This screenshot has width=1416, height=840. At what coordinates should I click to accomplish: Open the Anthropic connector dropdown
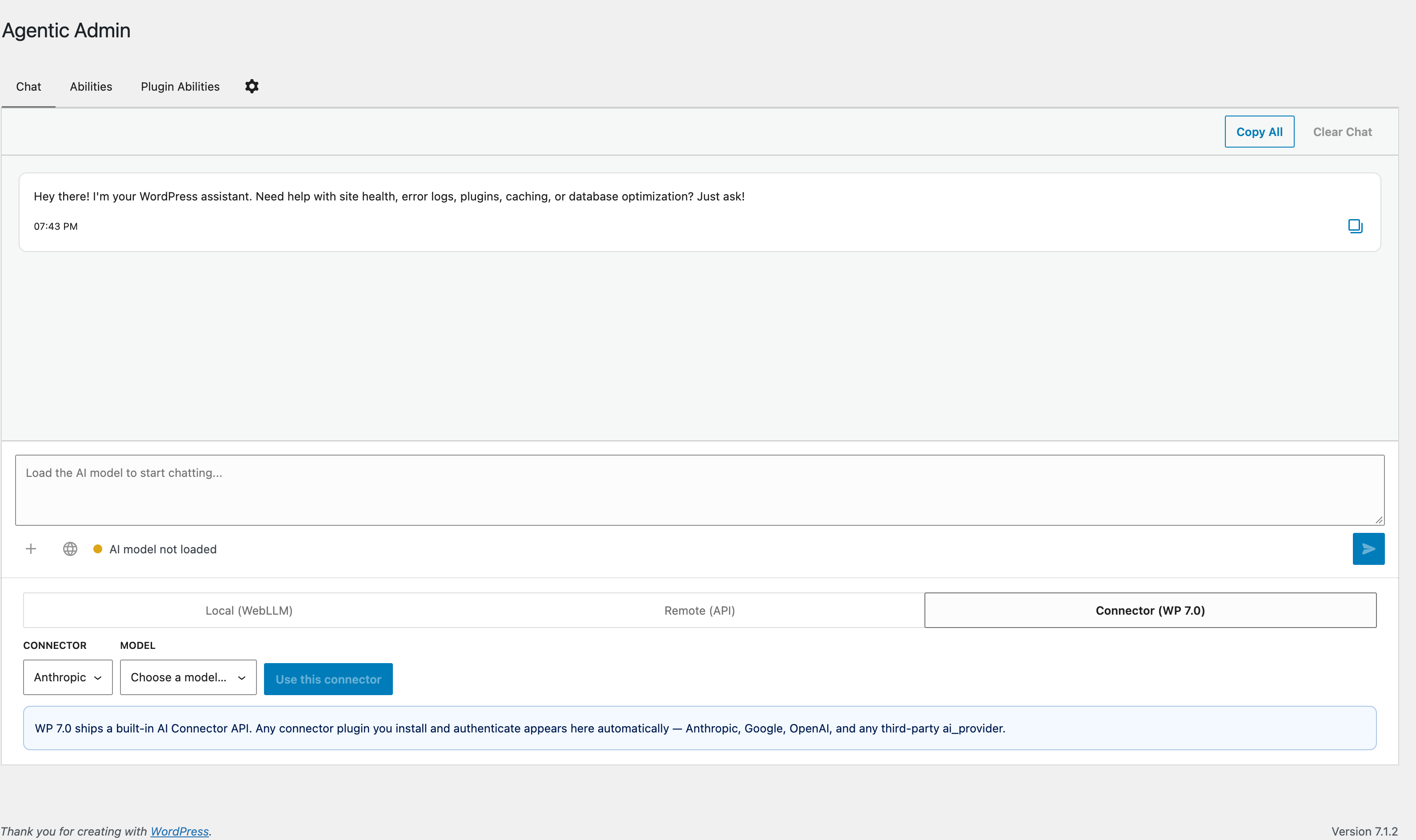tap(68, 677)
